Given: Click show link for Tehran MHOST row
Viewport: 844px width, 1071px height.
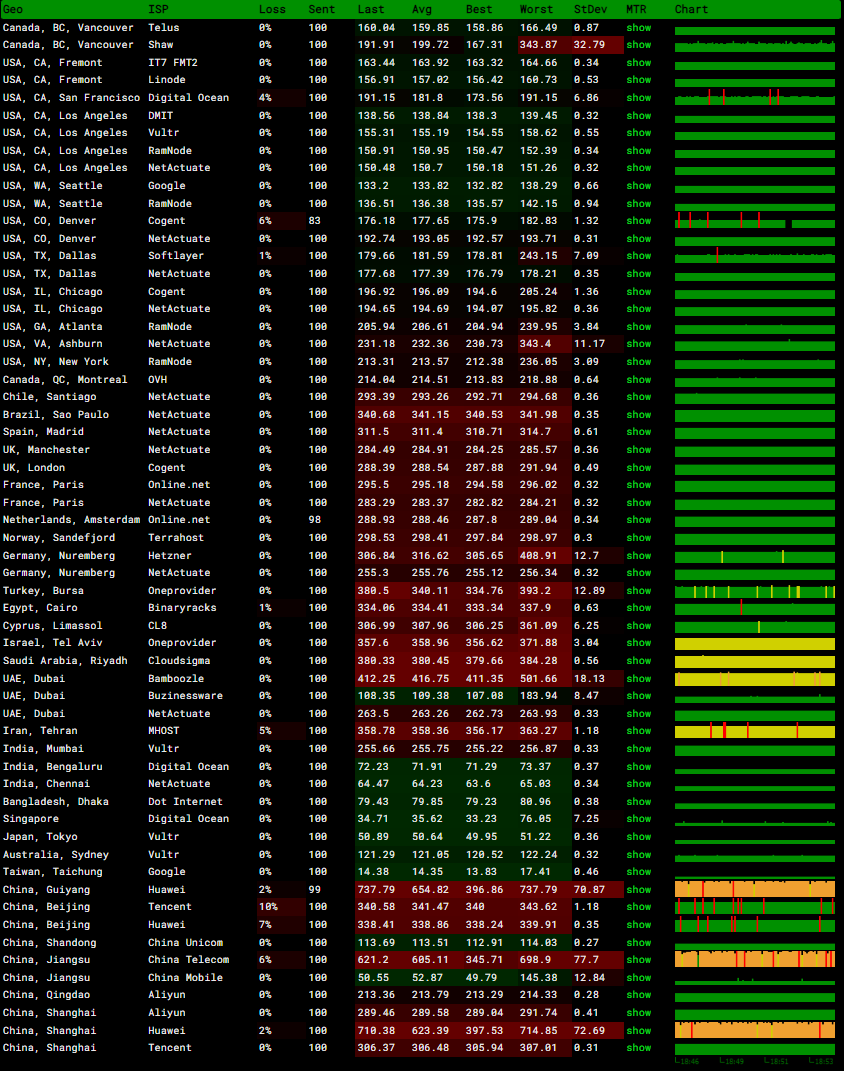Looking at the screenshot, I should pos(638,732).
